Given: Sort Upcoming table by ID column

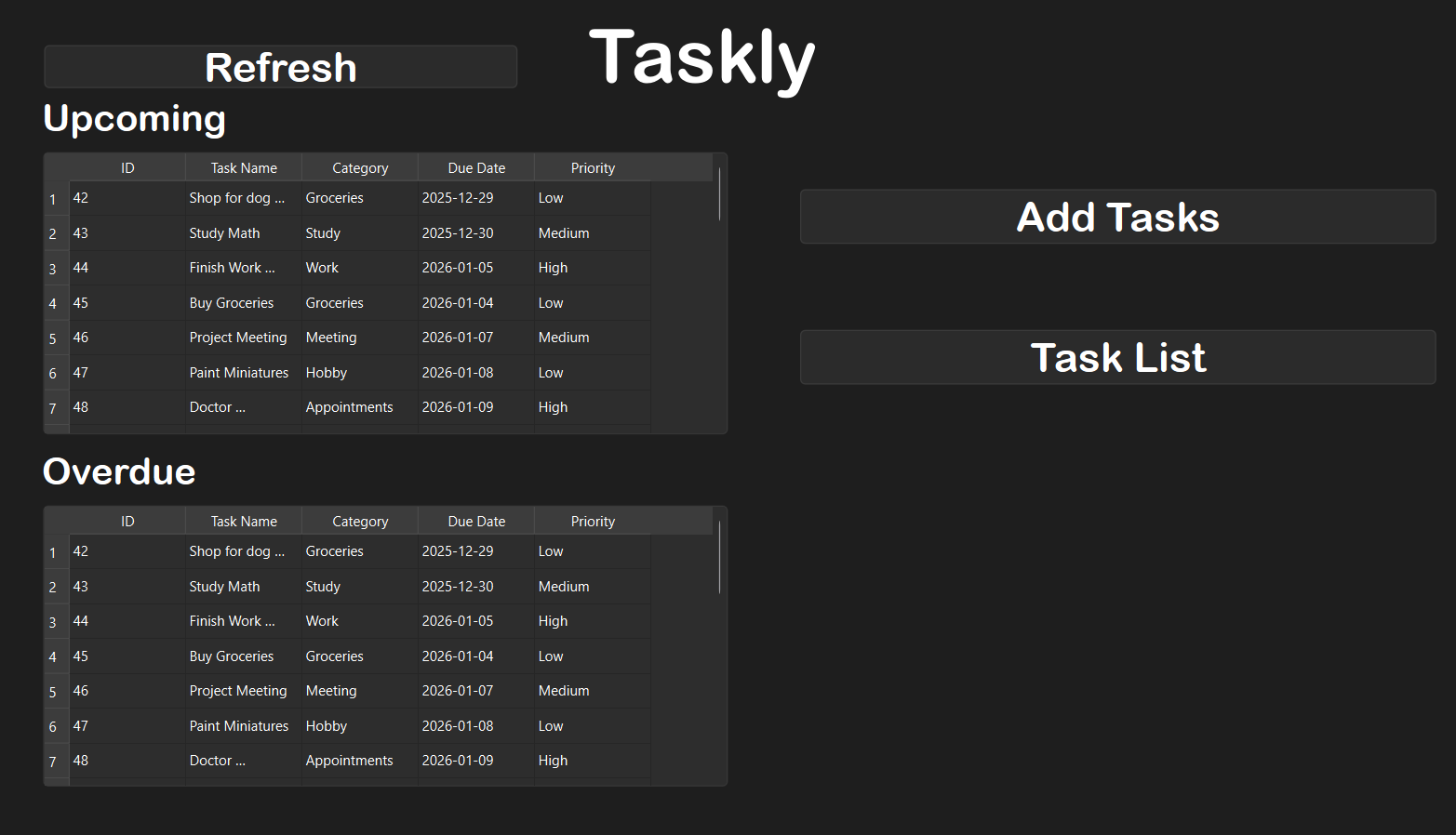Looking at the screenshot, I should click(127, 167).
